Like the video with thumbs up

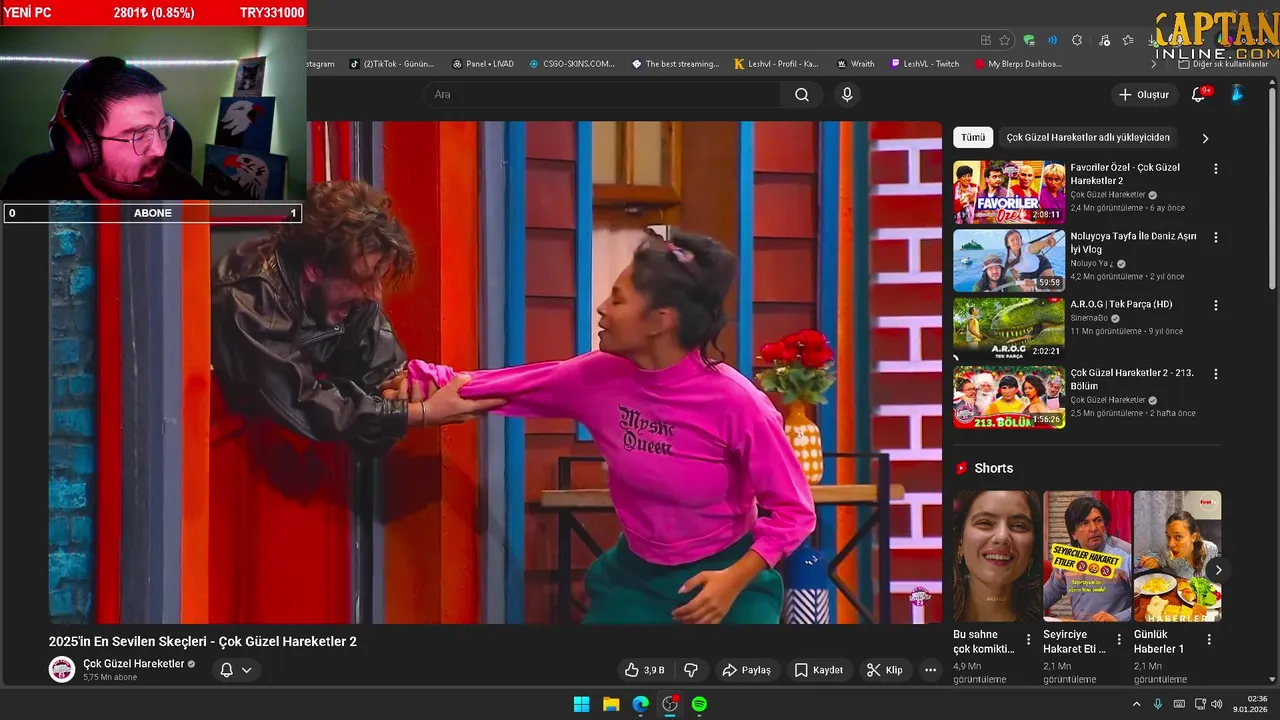click(x=645, y=670)
